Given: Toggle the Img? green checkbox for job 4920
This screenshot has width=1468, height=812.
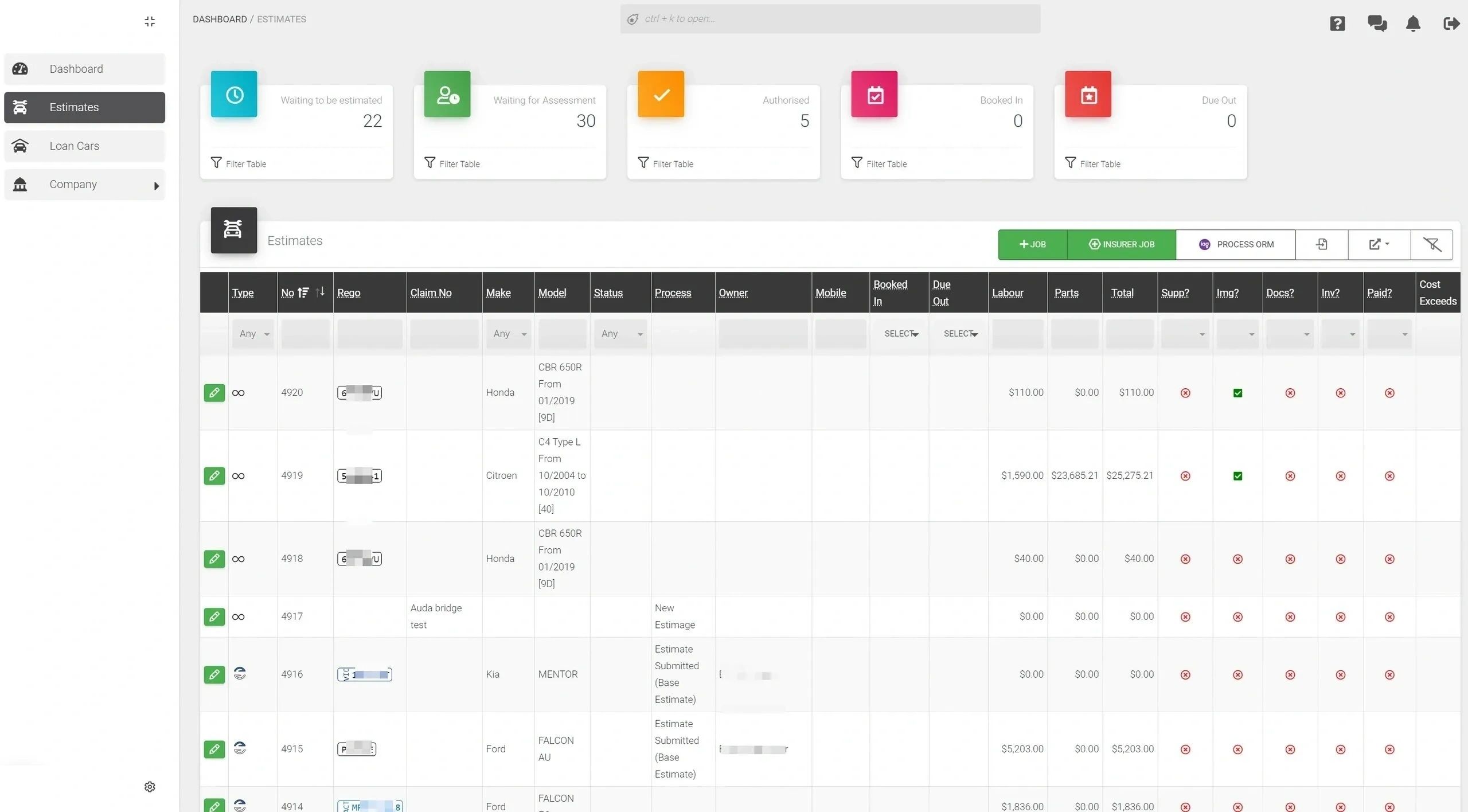Looking at the screenshot, I should point(1237,393).
